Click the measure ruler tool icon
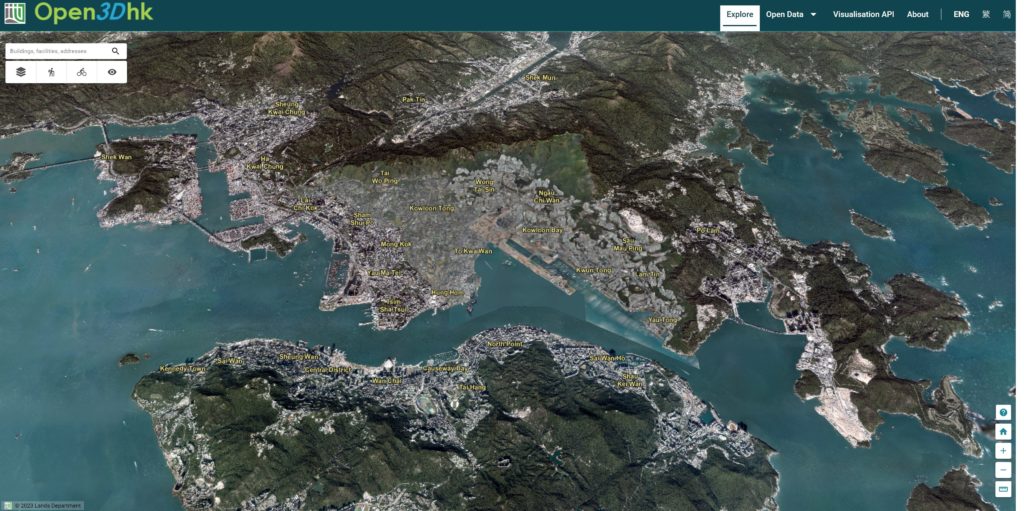1024x511 pixels. pos(1003,489)
